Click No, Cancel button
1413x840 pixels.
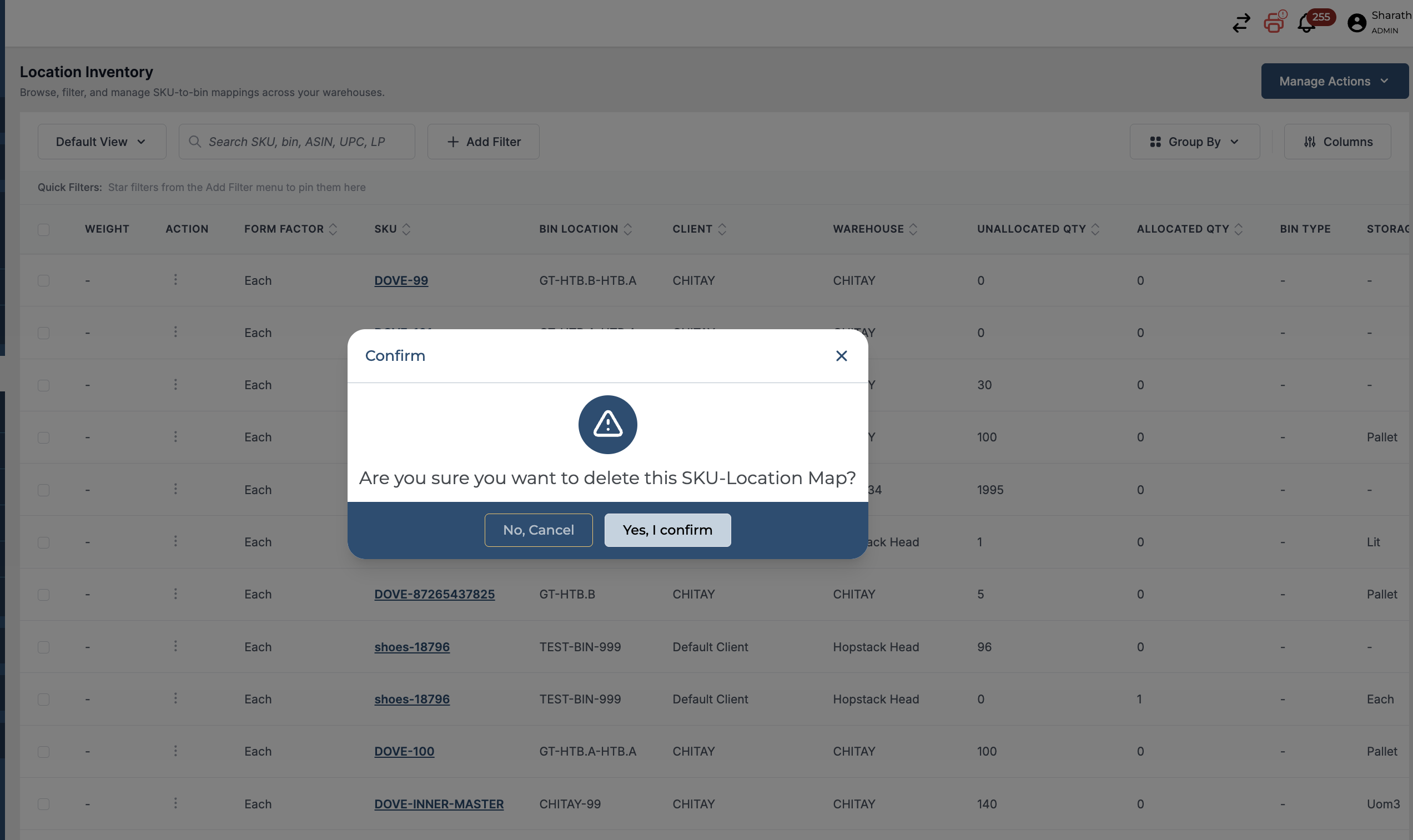point(538,530)
